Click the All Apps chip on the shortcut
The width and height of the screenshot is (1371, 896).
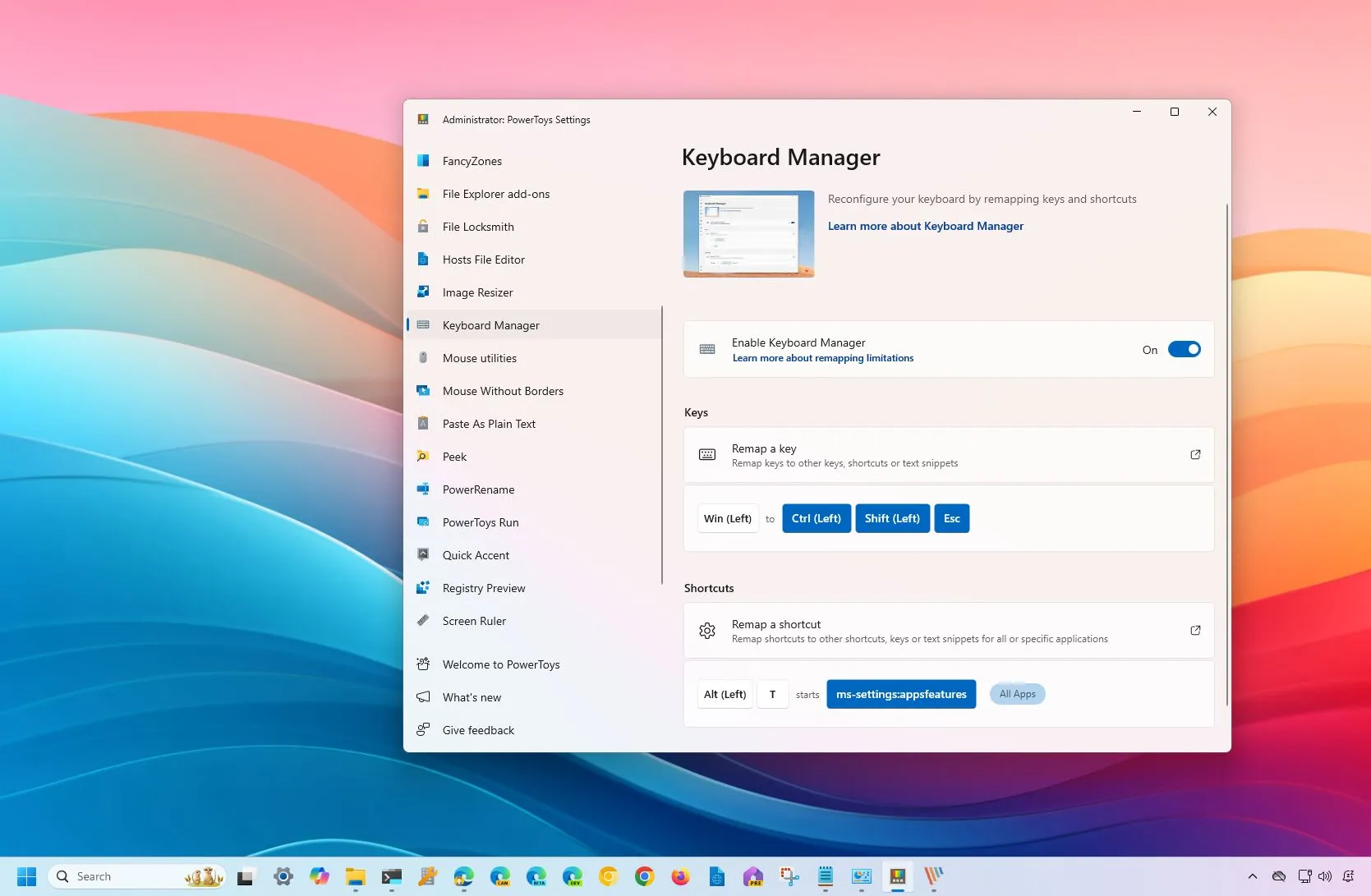[x=1017, y=693]
